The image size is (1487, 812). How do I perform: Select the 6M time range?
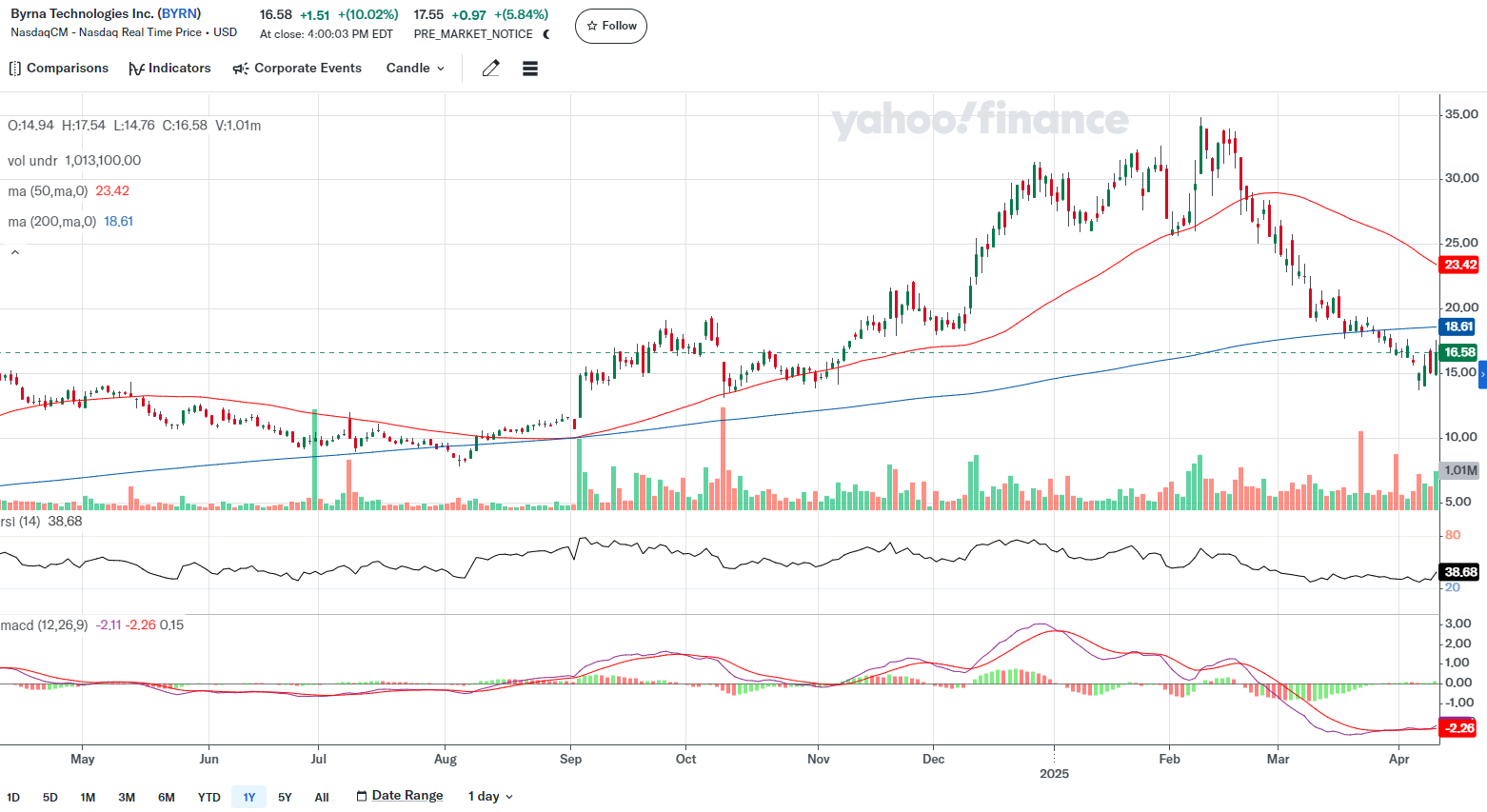pyautogui.click(x=167, y=797)
